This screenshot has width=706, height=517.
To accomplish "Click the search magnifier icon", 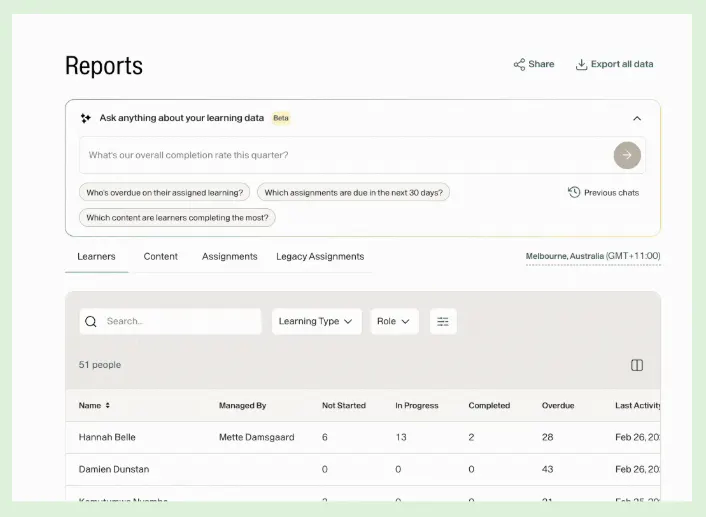I will click(91, 321).
